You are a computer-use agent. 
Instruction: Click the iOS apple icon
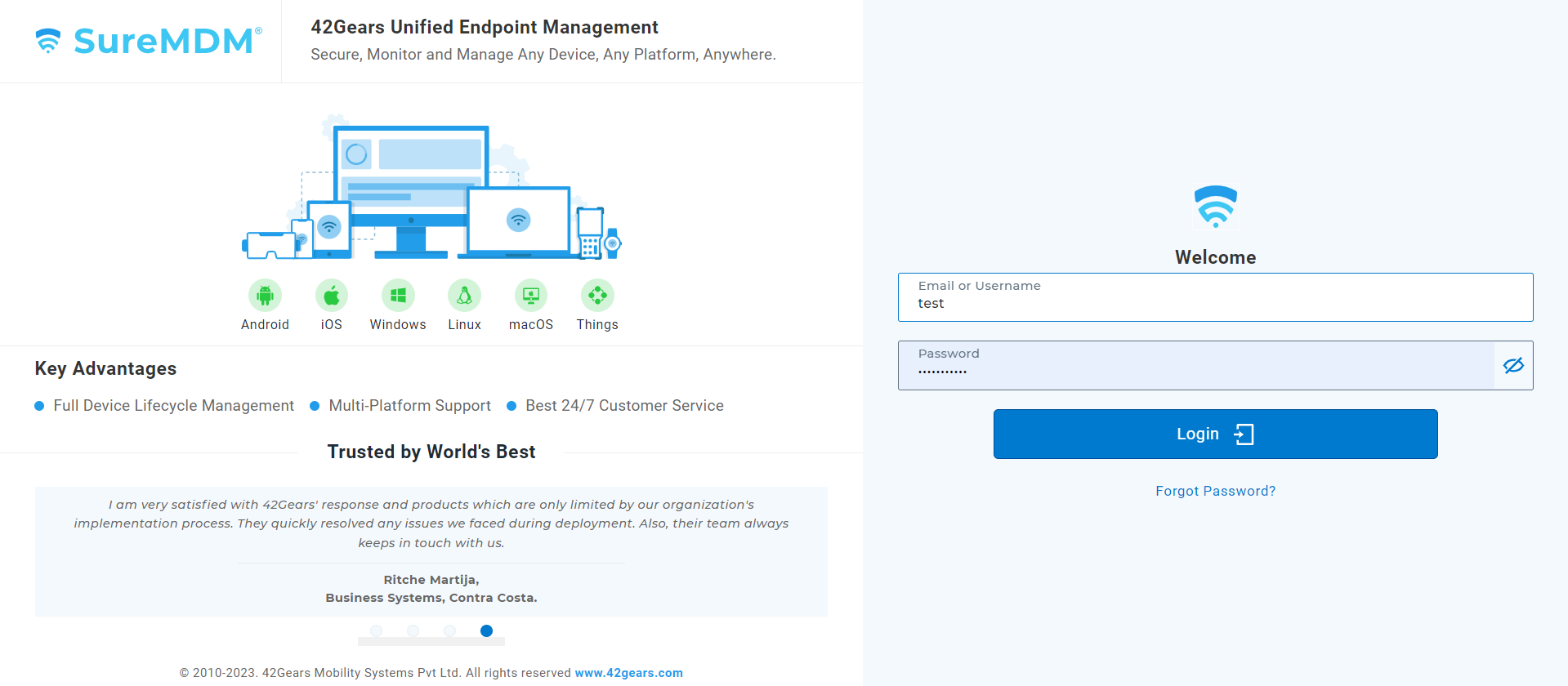pos(332,296)
